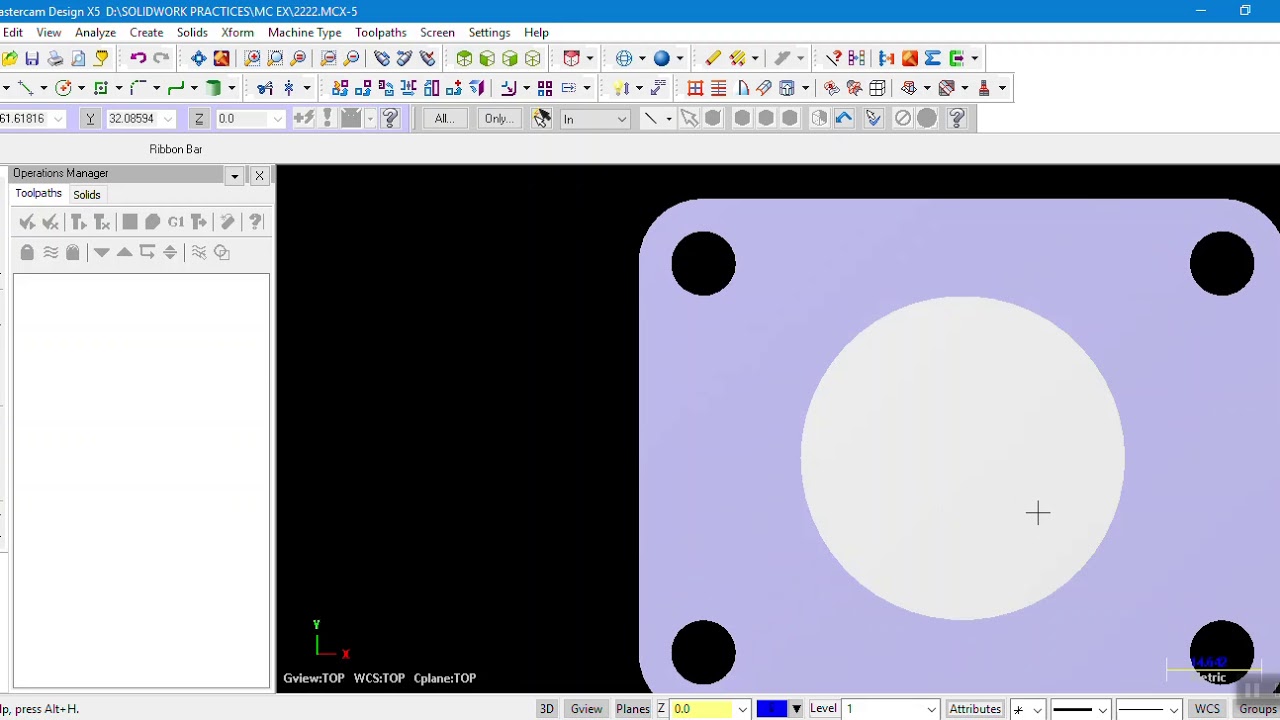Image resolution: width=1280 pixels, height=720 pixels.
Task: Click the blue system color swatch
Action: coord(771,709)
